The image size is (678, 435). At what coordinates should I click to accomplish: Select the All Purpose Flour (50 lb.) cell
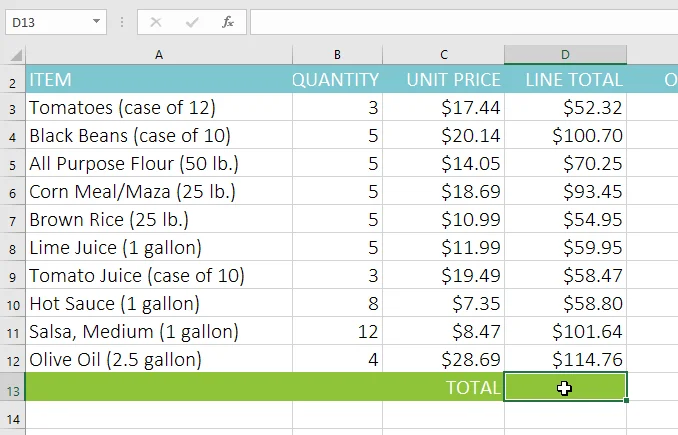(159, 163)
